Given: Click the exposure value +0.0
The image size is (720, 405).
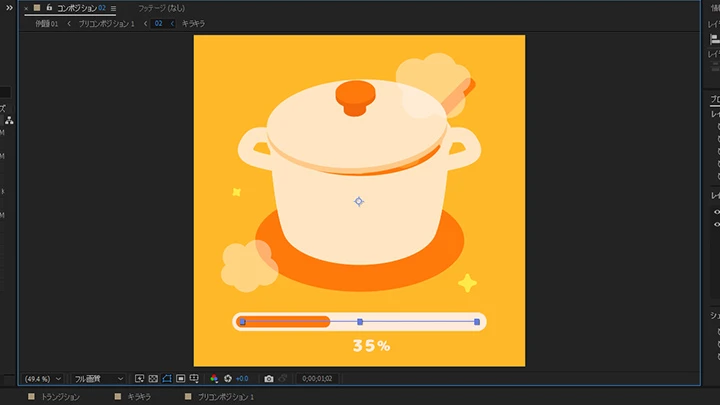Looking at the screenshot, I should coord(241,379).
